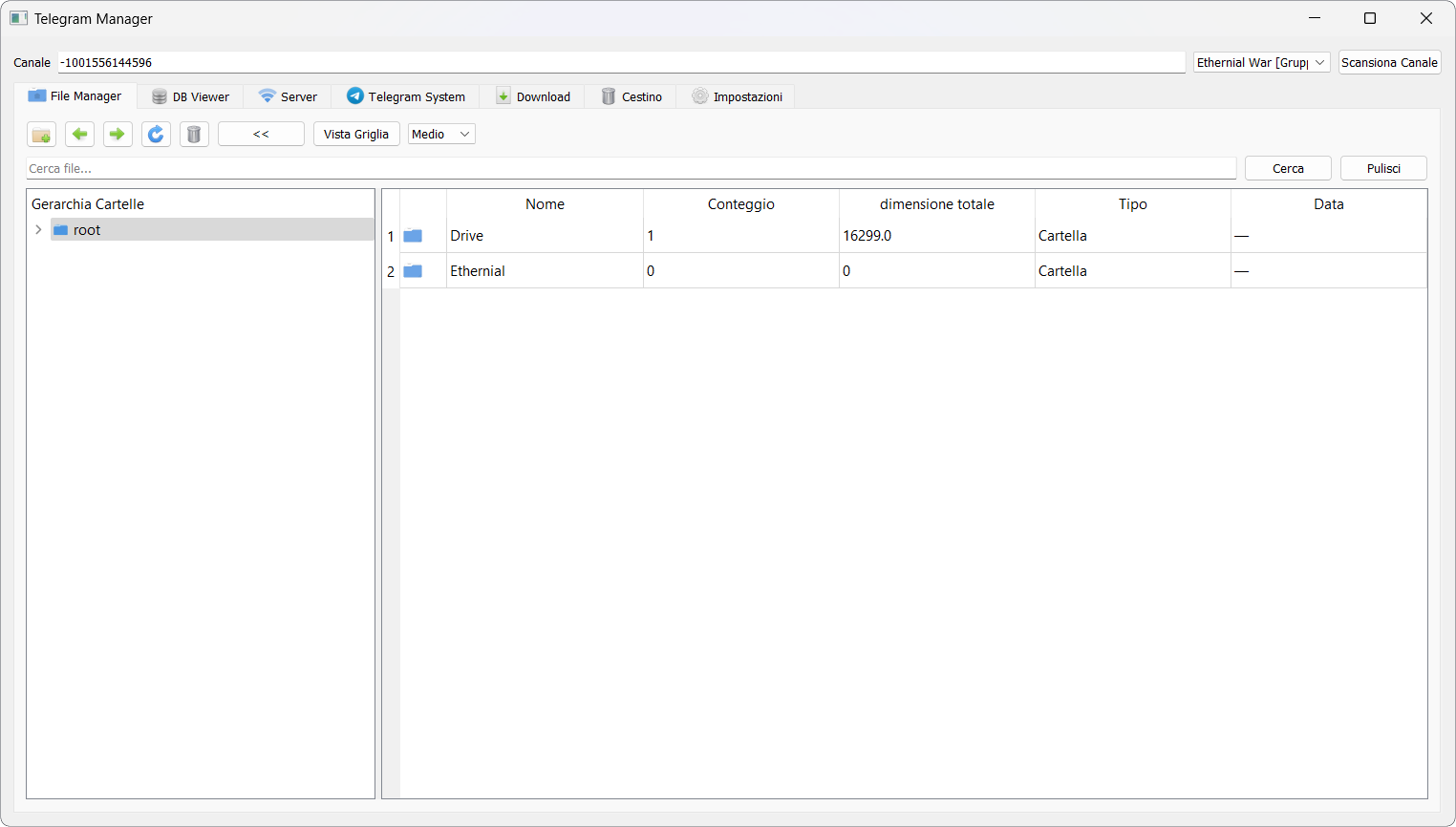Click the Scansiona Canale button

pos(1389,62)
